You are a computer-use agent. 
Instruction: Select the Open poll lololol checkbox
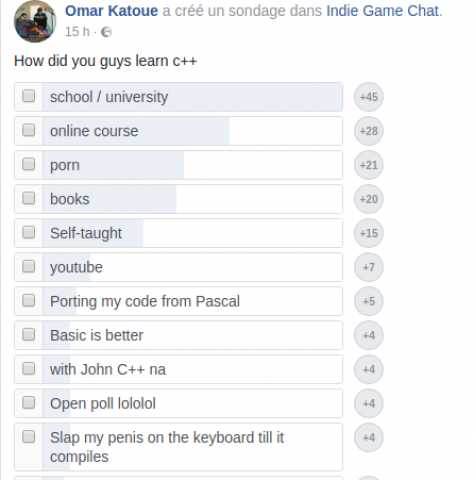point(29,403)
